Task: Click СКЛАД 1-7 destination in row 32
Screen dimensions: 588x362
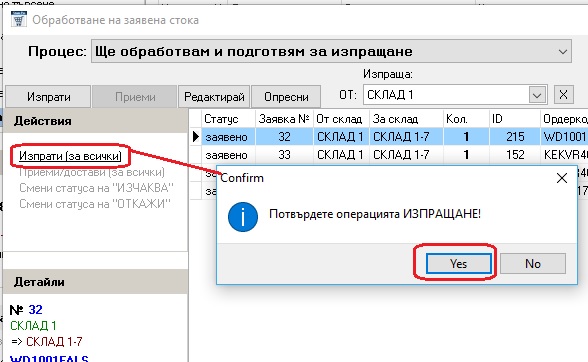Action: (x=406, y=137)
